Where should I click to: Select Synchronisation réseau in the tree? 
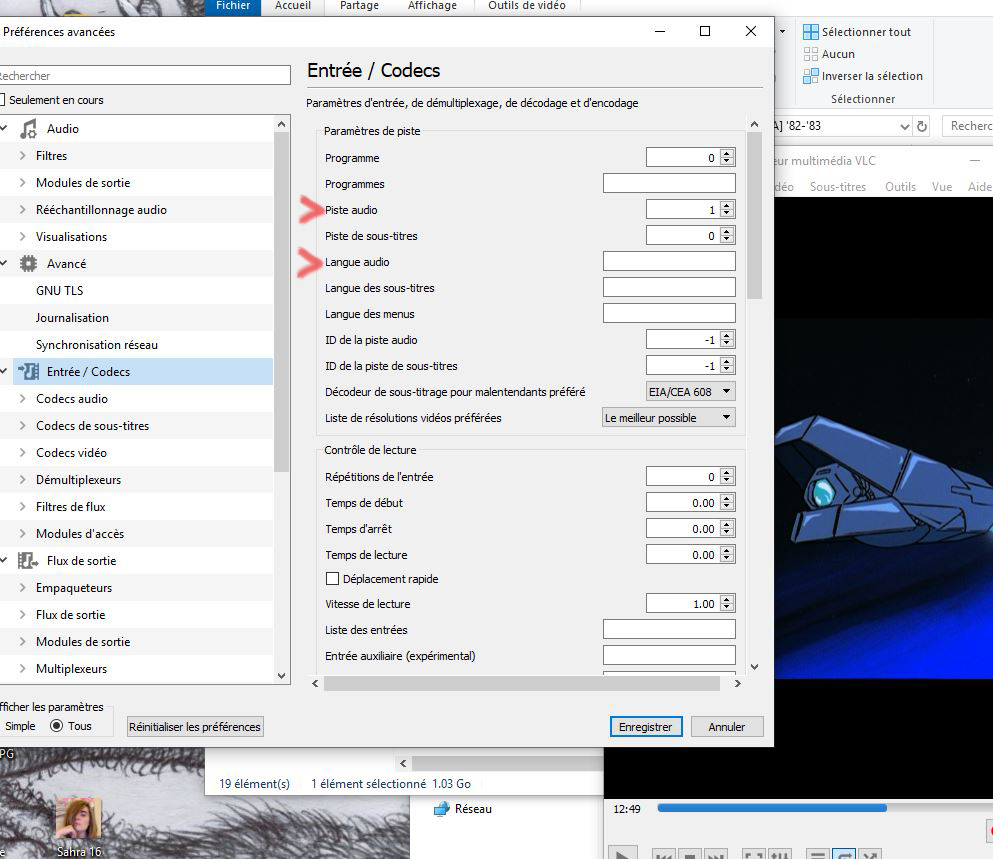tap(97, 345)
